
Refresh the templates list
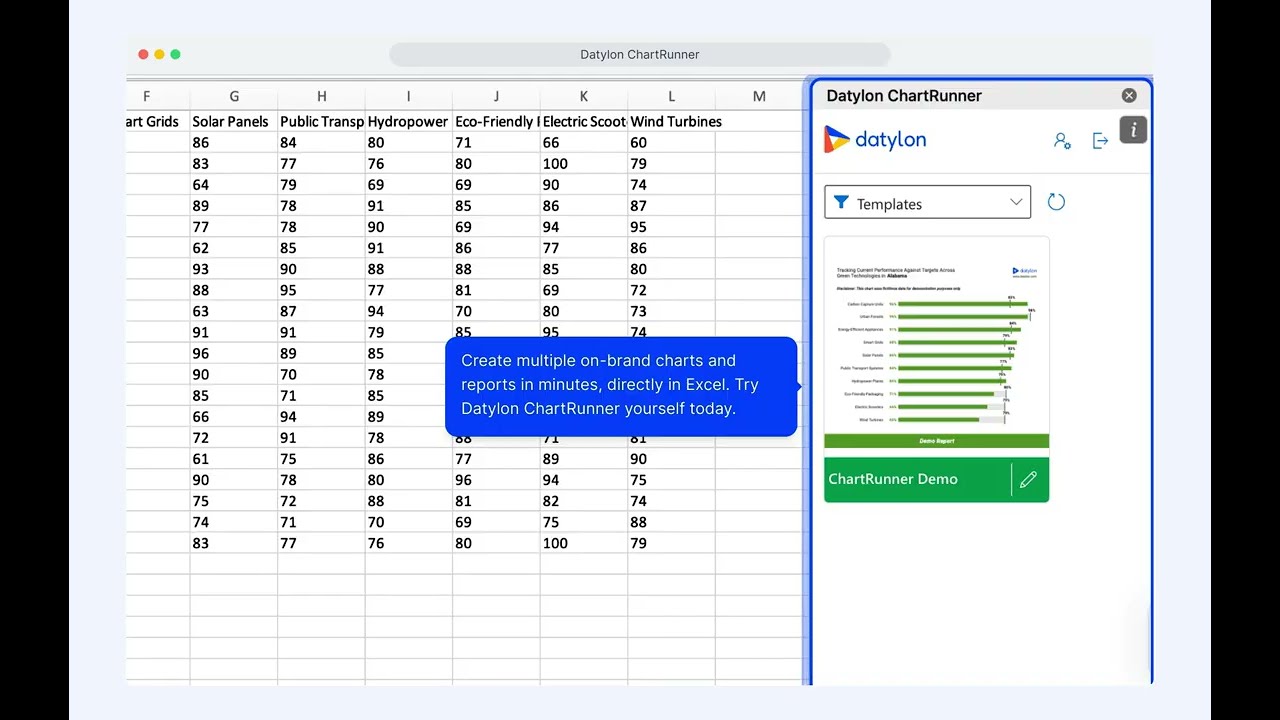[x=1056, y=202]
